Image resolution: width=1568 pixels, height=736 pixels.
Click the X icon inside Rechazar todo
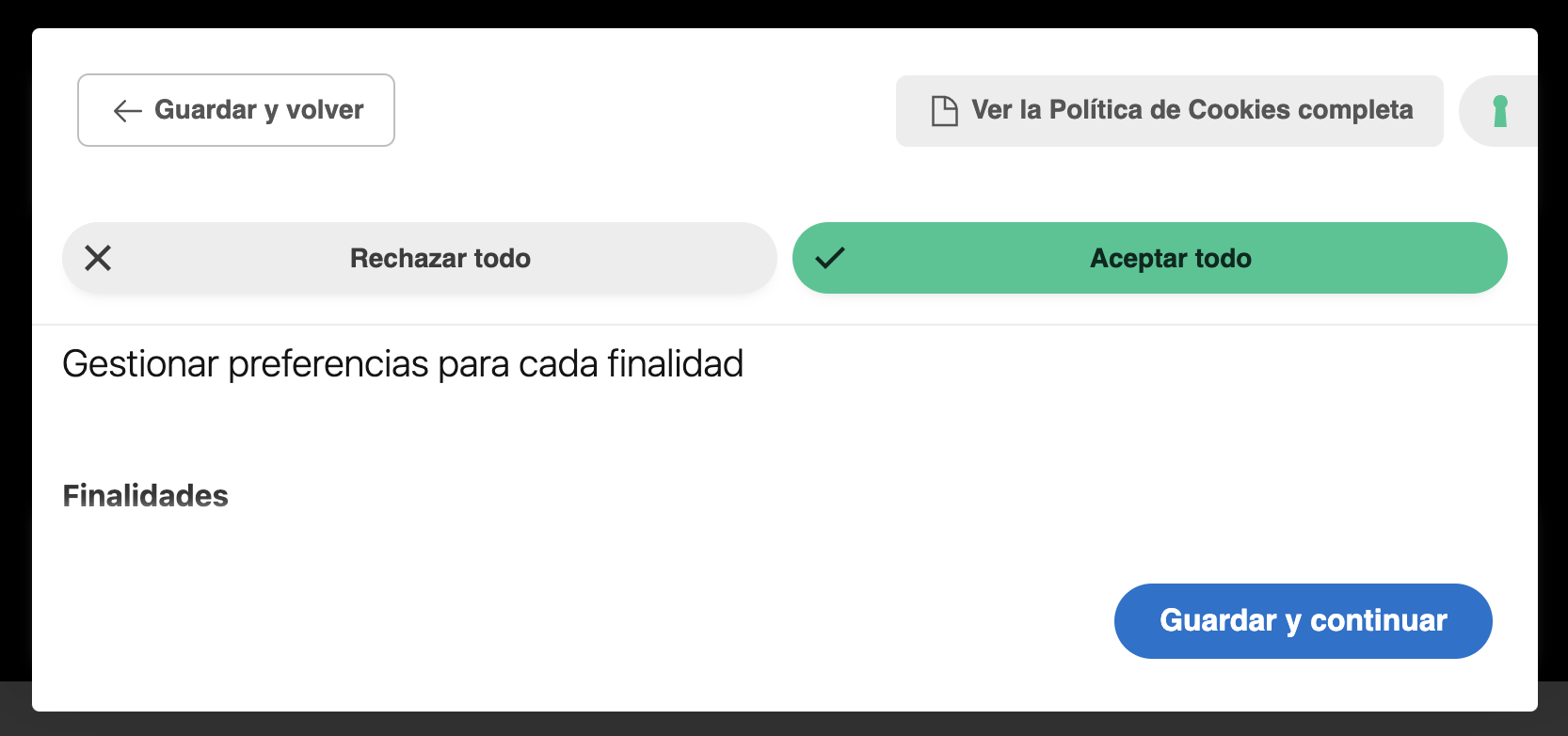[x=97, y=258]
